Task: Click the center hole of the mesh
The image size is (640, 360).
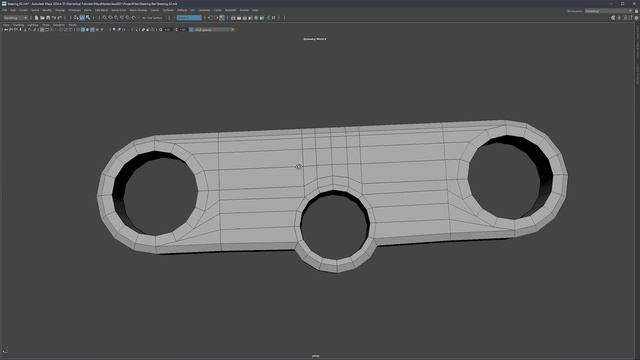Action: click(x=335, y=226)
